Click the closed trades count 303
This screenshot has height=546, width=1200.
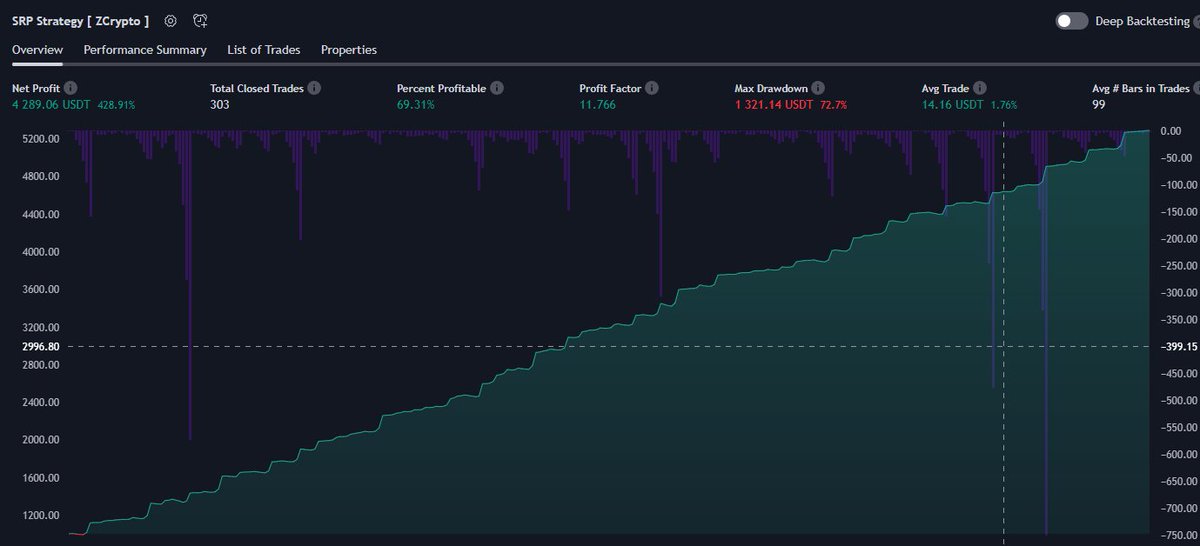pos(220,104)
